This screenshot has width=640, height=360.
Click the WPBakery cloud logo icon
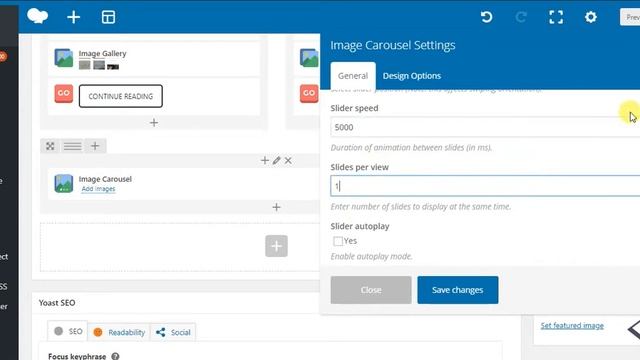click(x=38, y=17)
